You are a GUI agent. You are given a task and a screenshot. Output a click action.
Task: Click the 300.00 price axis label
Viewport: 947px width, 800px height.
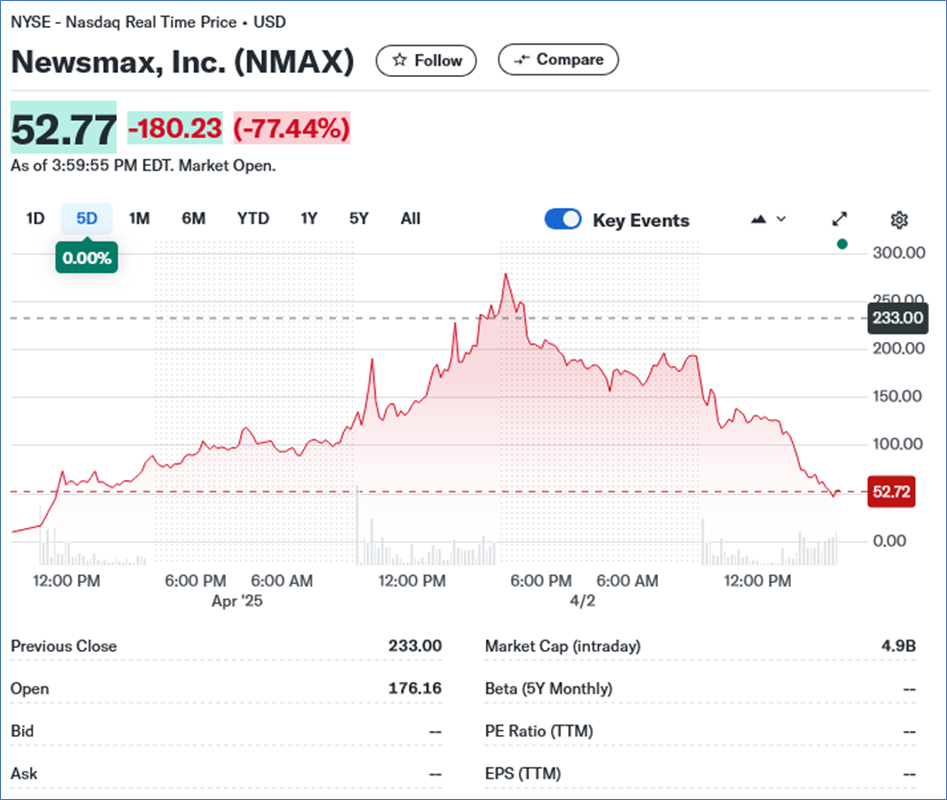(x=899, y=252)
